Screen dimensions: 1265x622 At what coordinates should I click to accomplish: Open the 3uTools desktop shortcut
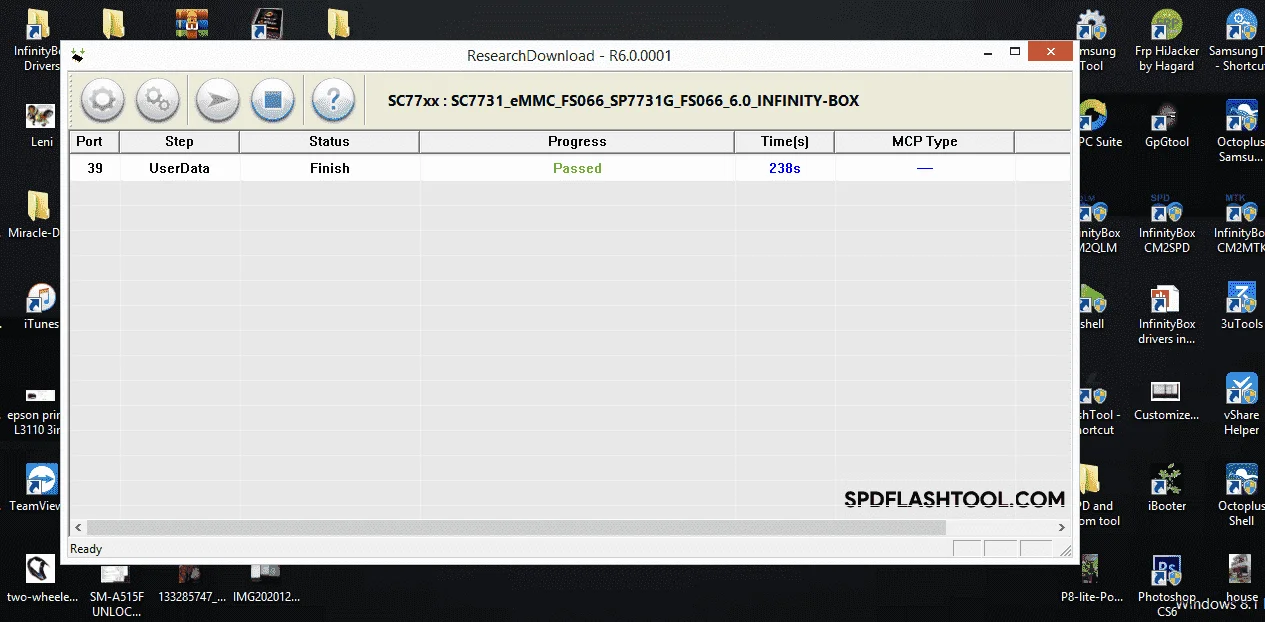click(x=1241, y=306)
